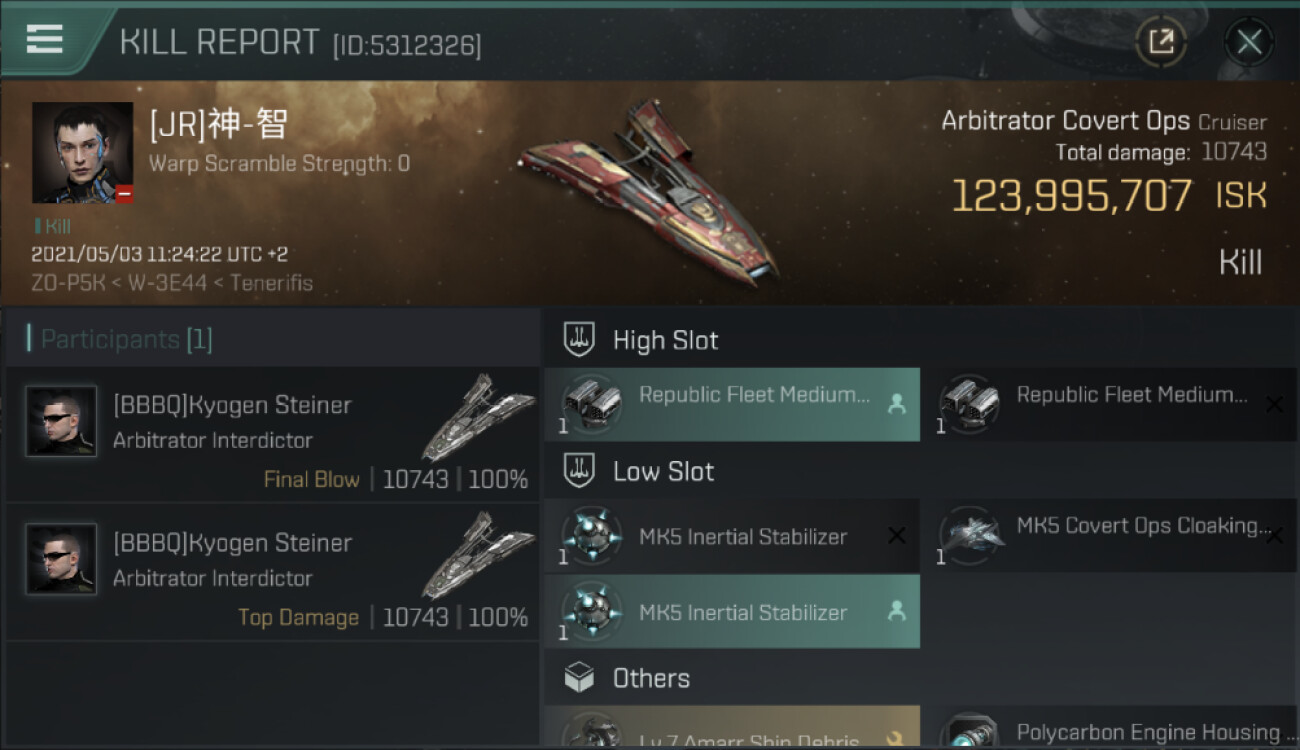Click the High Slot section header
Screen dimensions: 1300x750
click(x=665, y=340)
